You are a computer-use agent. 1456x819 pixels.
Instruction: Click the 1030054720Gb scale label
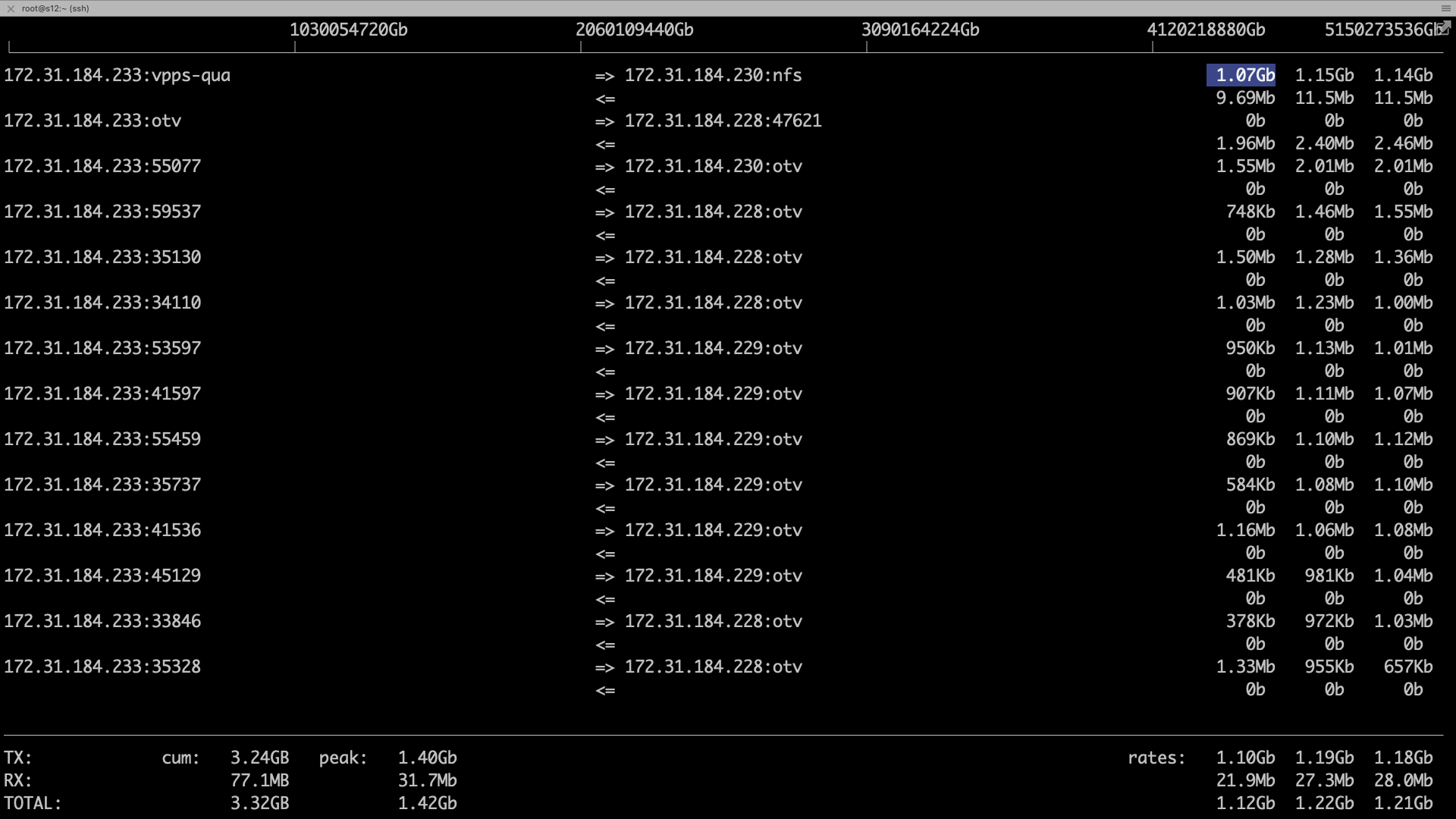click(349, 30)
